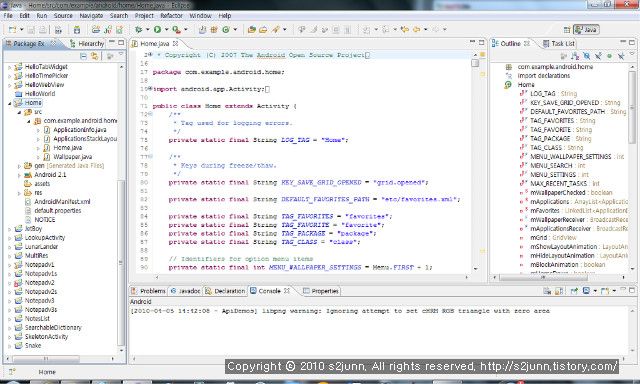The width and height of the screenshot is (640, 384).
Task: Select MENU_SEARCH in Outline view
Action: click(552, 166)
